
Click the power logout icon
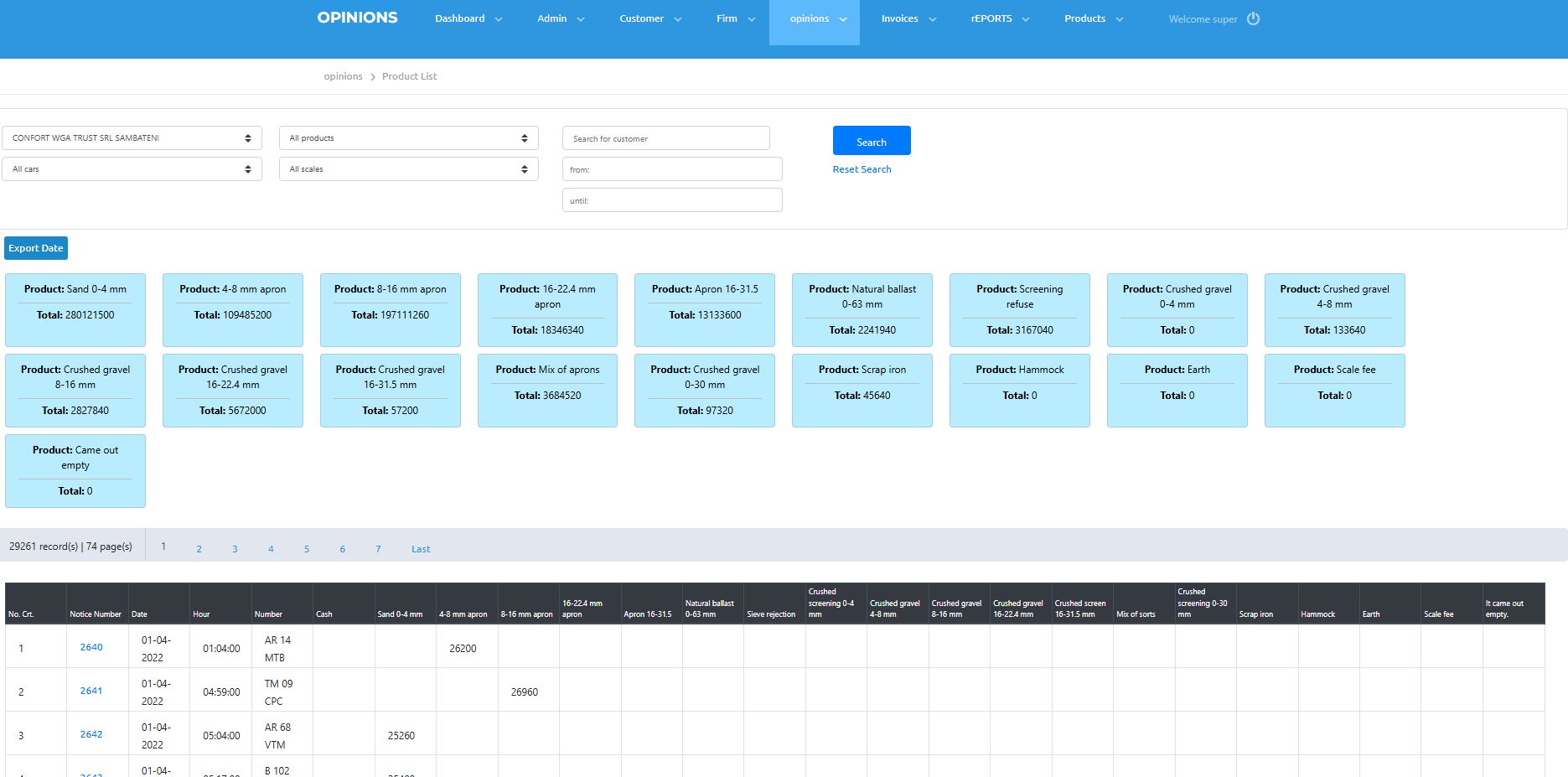click(x=1253, y=18)
